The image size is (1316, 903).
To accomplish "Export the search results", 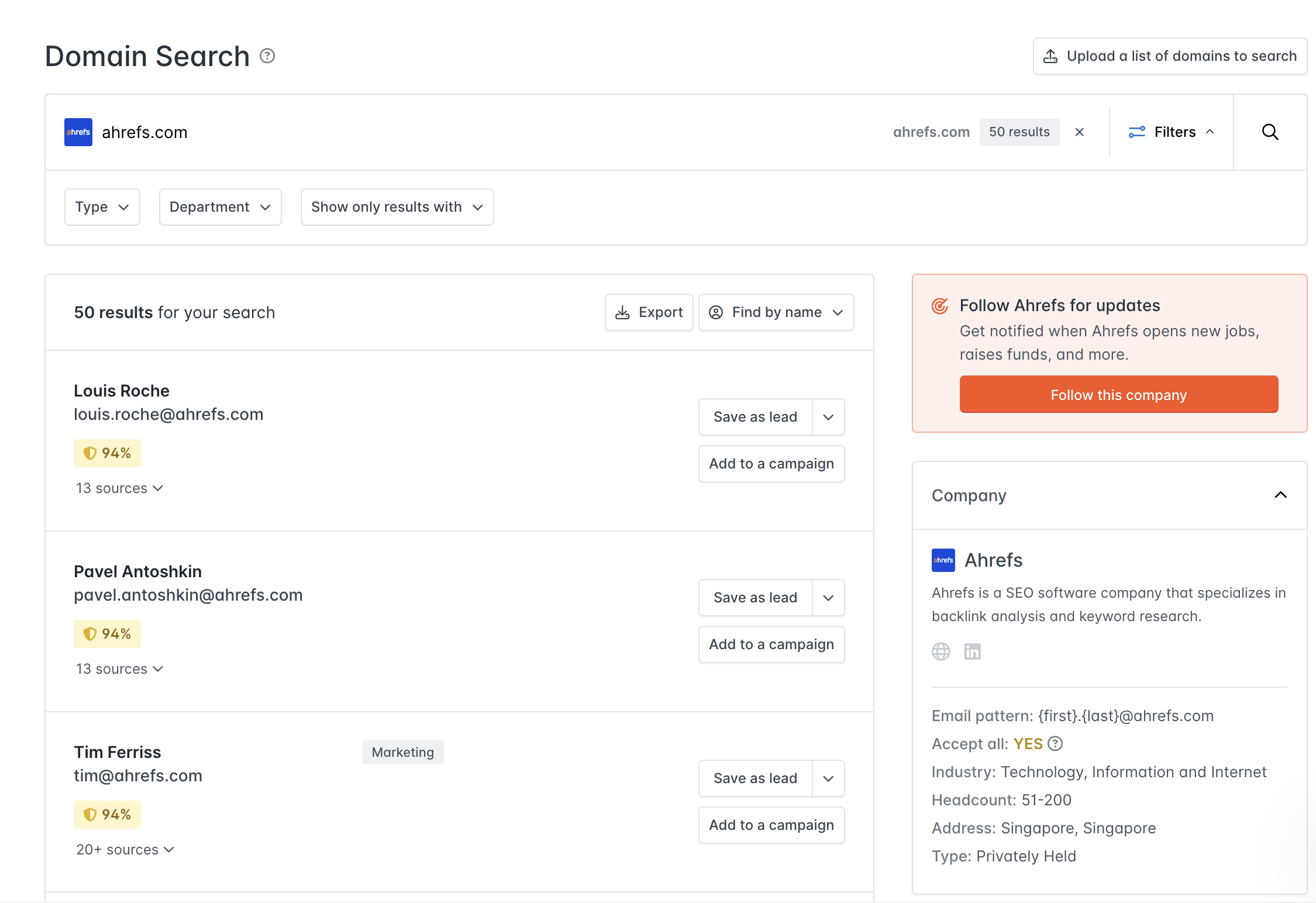I will (649, 312).
